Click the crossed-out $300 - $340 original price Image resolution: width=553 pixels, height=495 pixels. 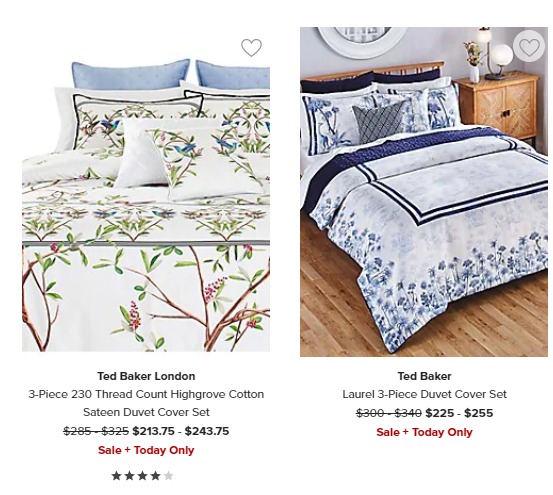click(389, 413)
